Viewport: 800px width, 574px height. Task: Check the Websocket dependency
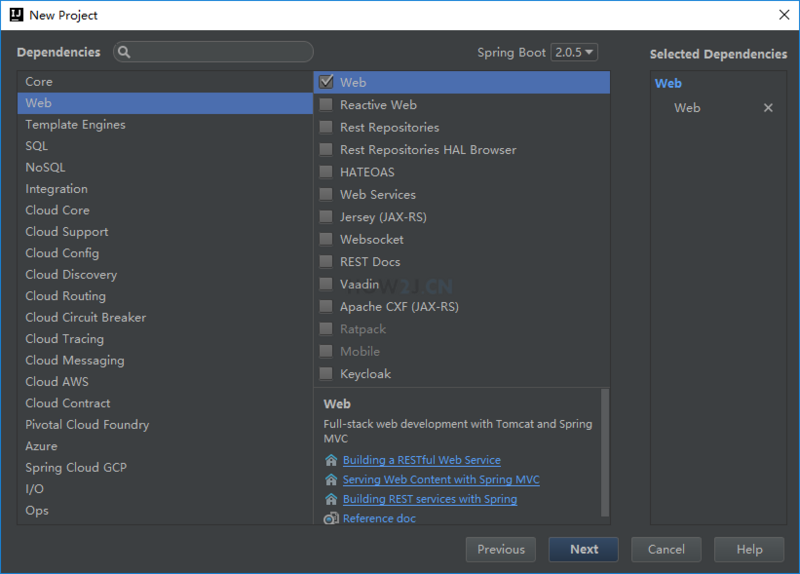click(x=326, y=240)
